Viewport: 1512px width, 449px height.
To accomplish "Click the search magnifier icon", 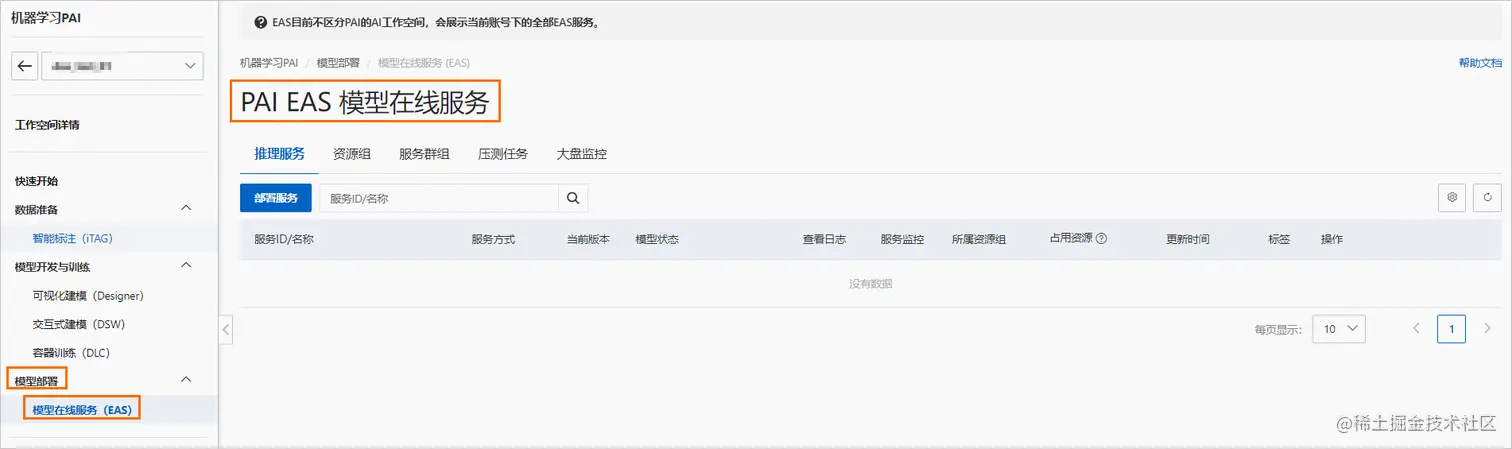I will click(x=573, y=198).
